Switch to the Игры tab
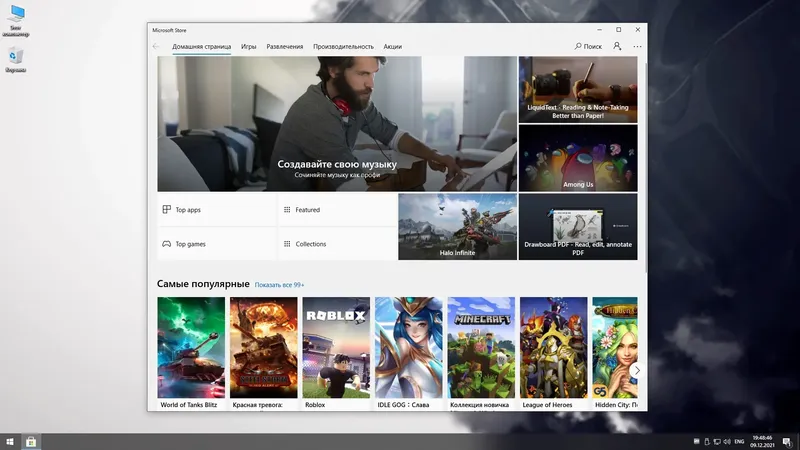Image resolution: width=800 pixels, height=450 pixels. (x=248, y=46)
